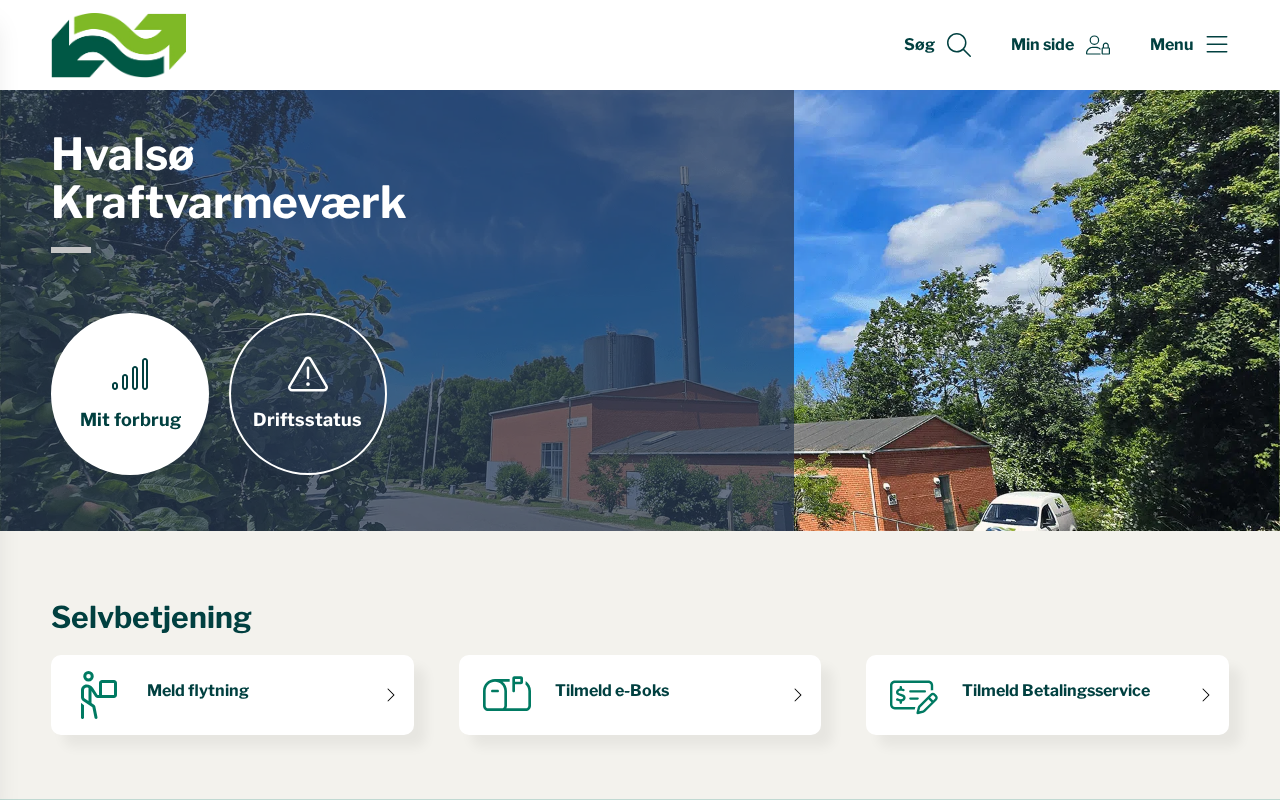This screenshot has height=800, width=1280.
Task: Click the chevron on Meld flytning card
Action: [391, 695]
